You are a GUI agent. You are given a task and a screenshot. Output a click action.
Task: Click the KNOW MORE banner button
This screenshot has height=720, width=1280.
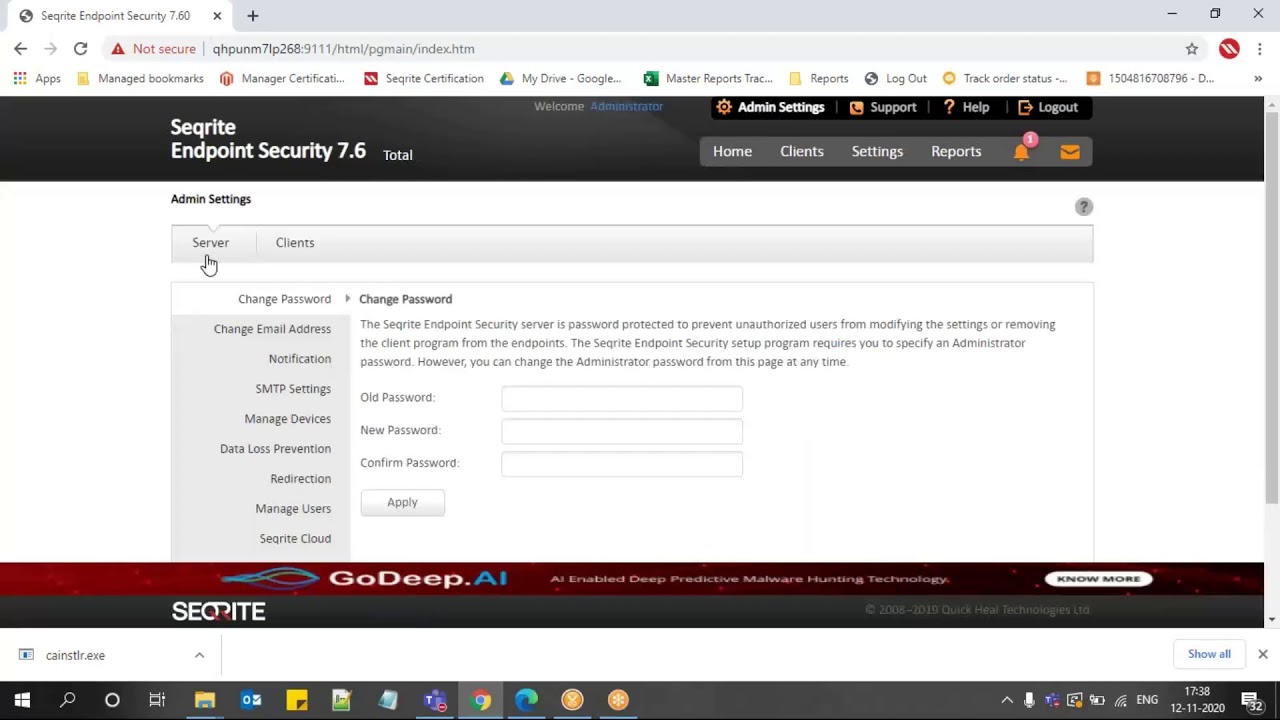click(x=1098, y=579)
